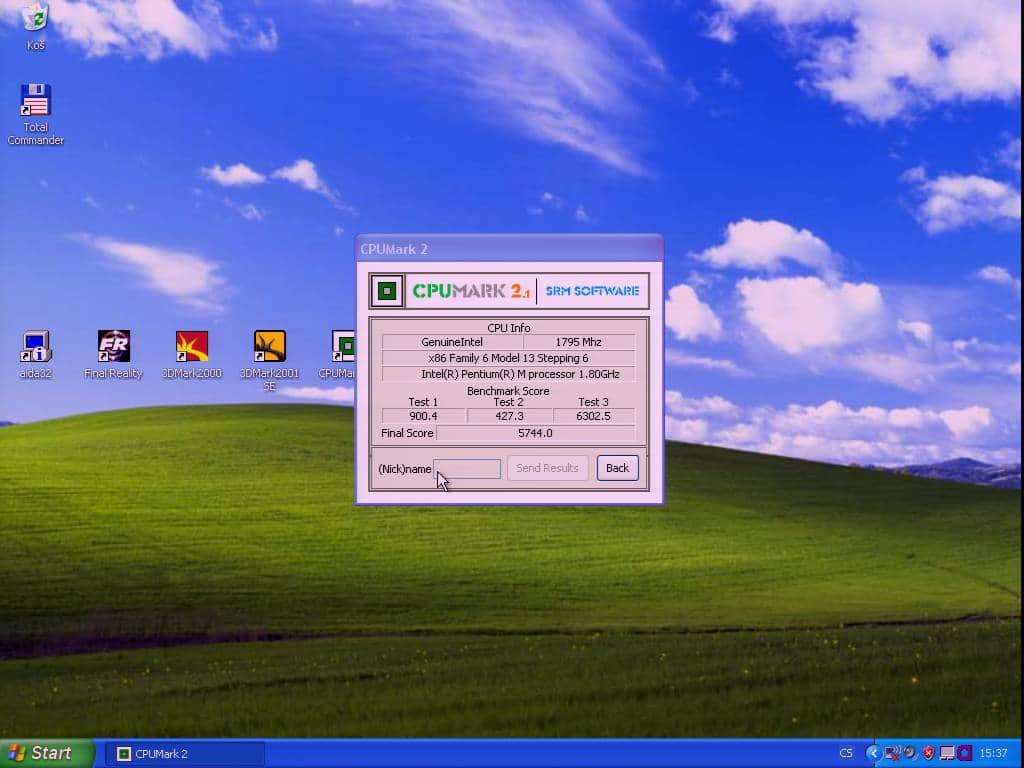Click the purple square tray icon
This screenshot has height=768, width=1024.
coord(965,754)
